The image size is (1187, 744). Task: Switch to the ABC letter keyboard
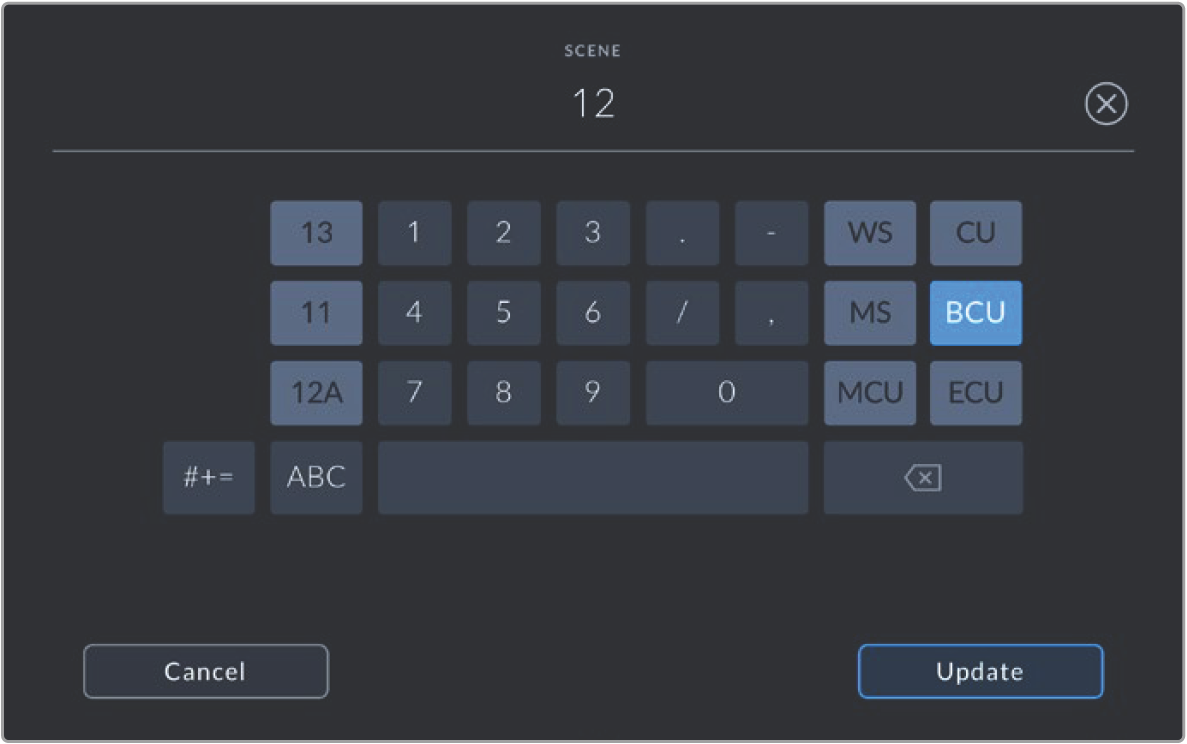pos(316,478)
